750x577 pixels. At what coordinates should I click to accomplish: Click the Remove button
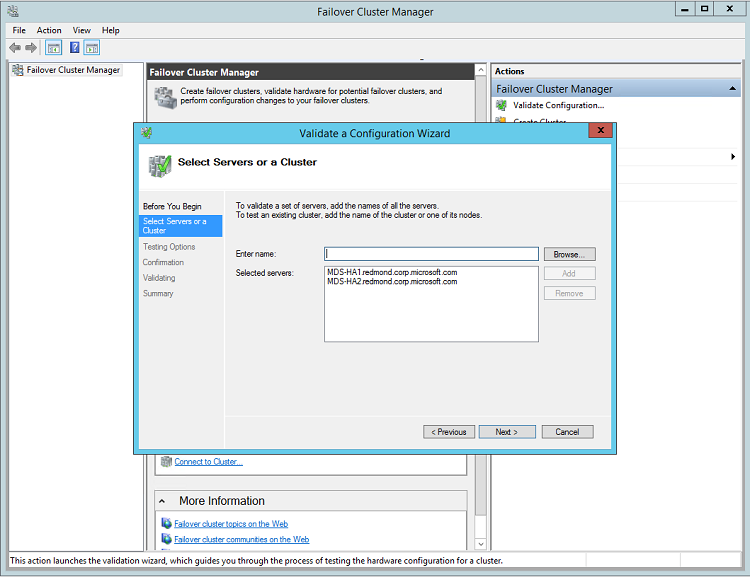coord(569,293)
